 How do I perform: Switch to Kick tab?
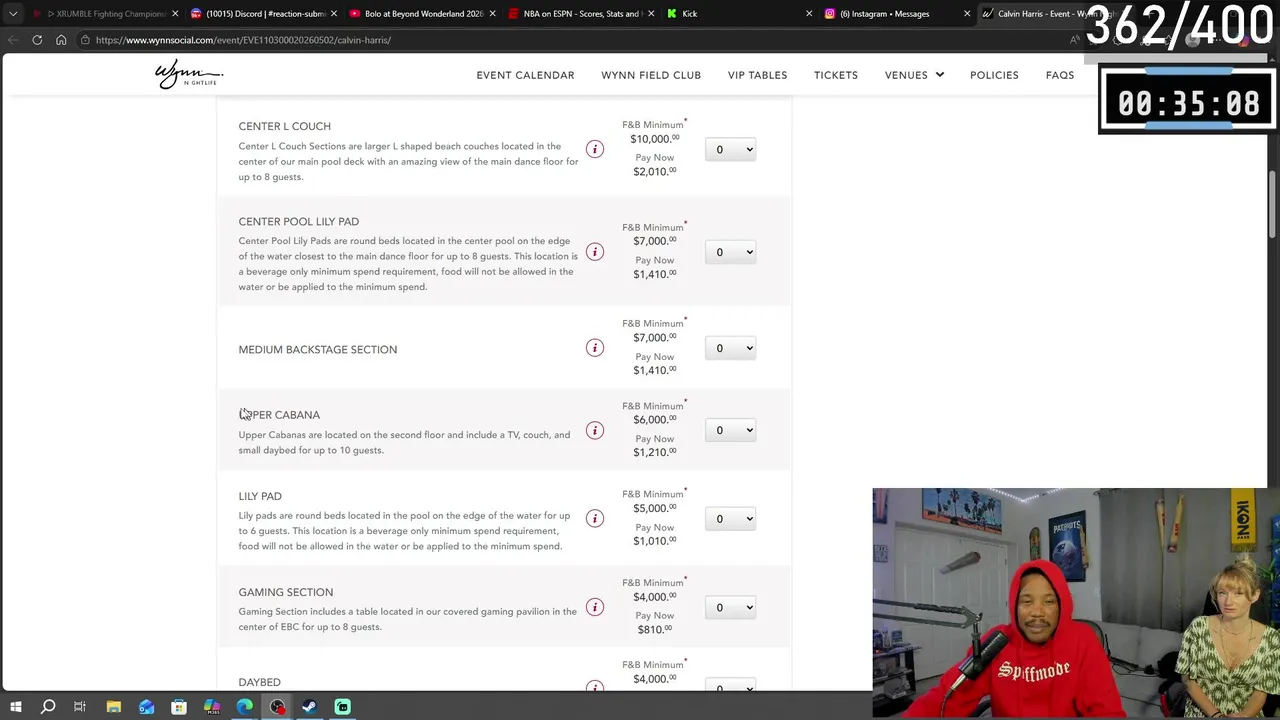pyautogui.click(x=739, y=14)
